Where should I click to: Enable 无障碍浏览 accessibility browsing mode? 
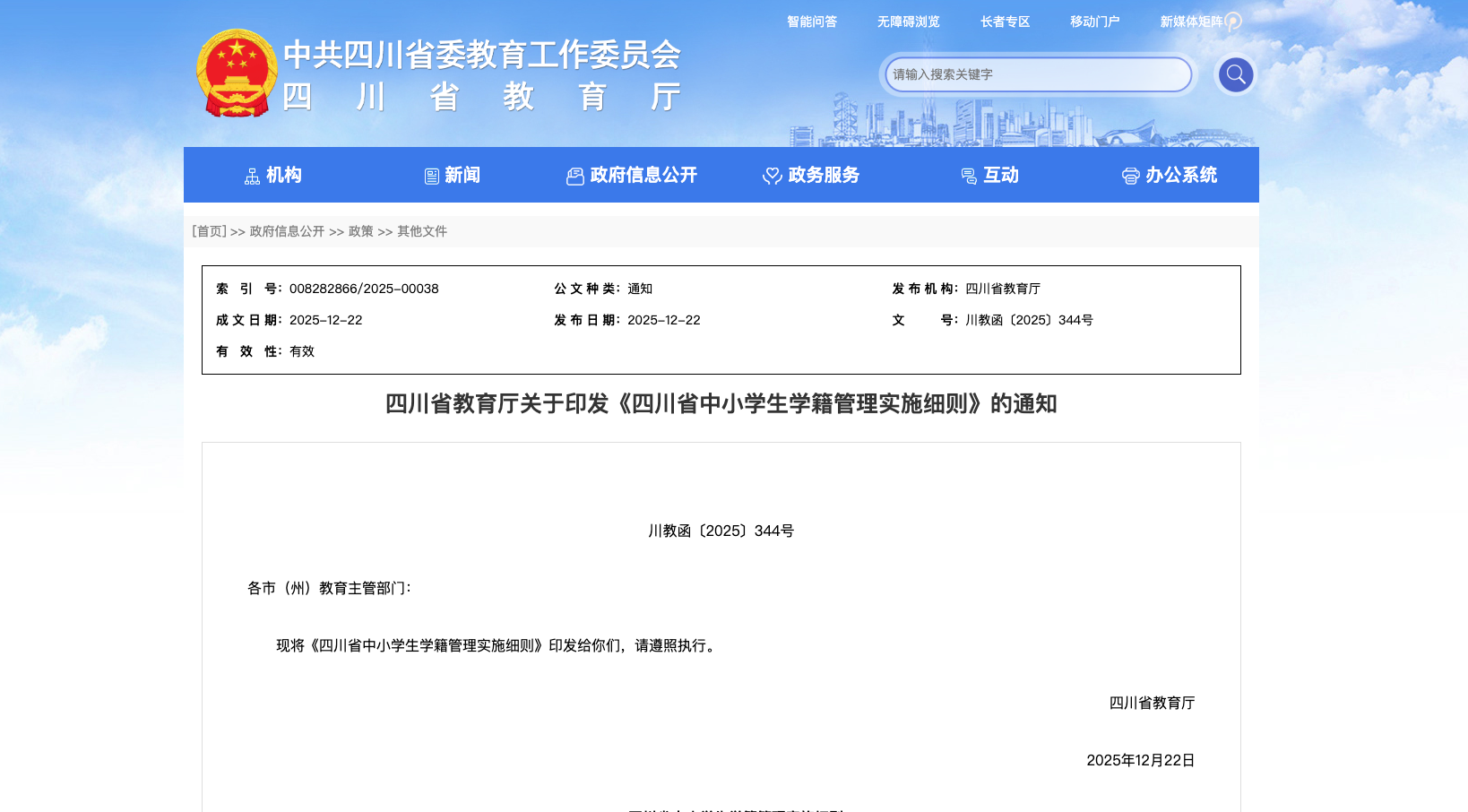pyautogui.click(x=908, y=21)
